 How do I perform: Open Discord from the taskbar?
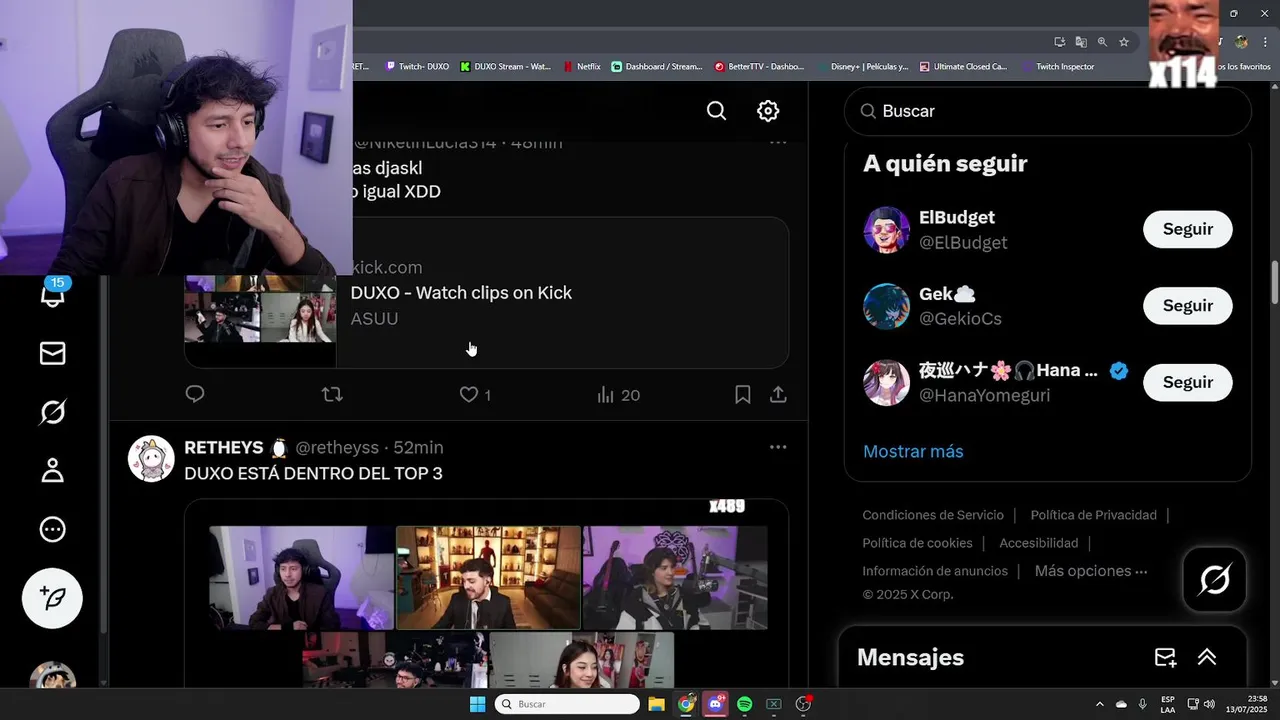(715, 704)
